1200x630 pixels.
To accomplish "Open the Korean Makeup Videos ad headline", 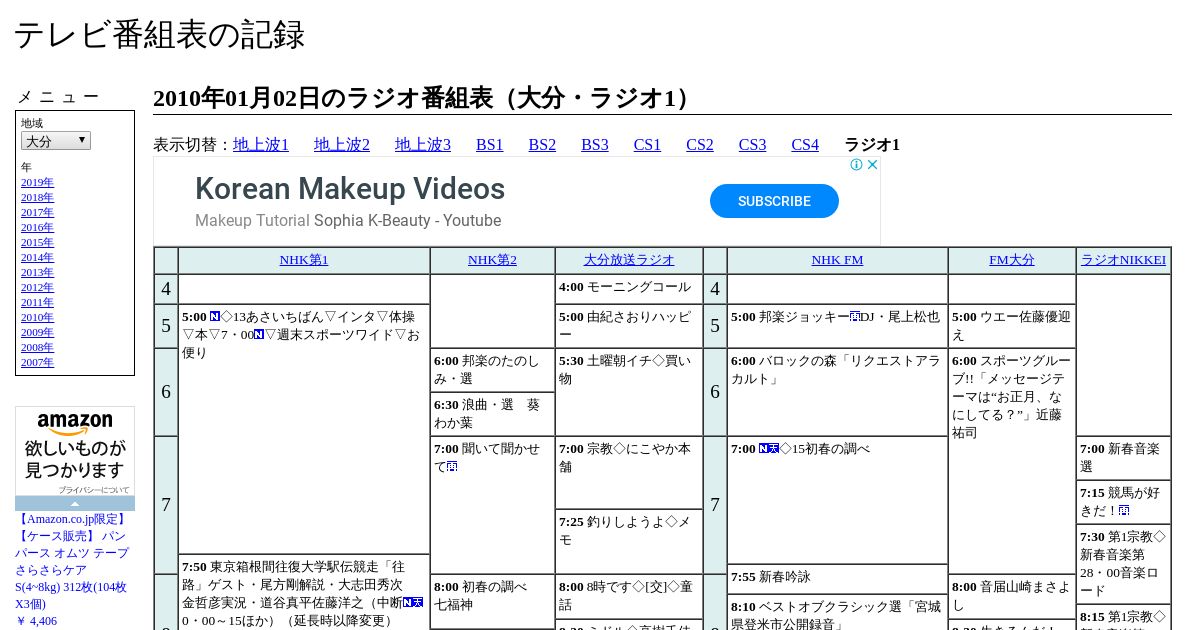I will pyautogui.click(x=350, y=189).
